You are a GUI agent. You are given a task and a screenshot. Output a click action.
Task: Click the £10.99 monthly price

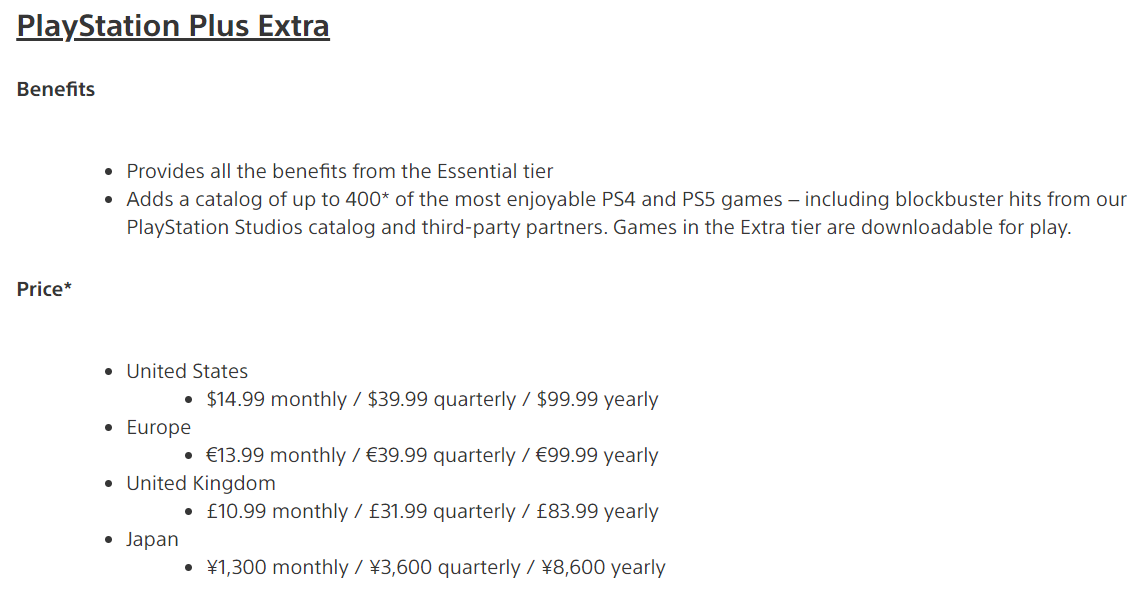click(277, 511)
